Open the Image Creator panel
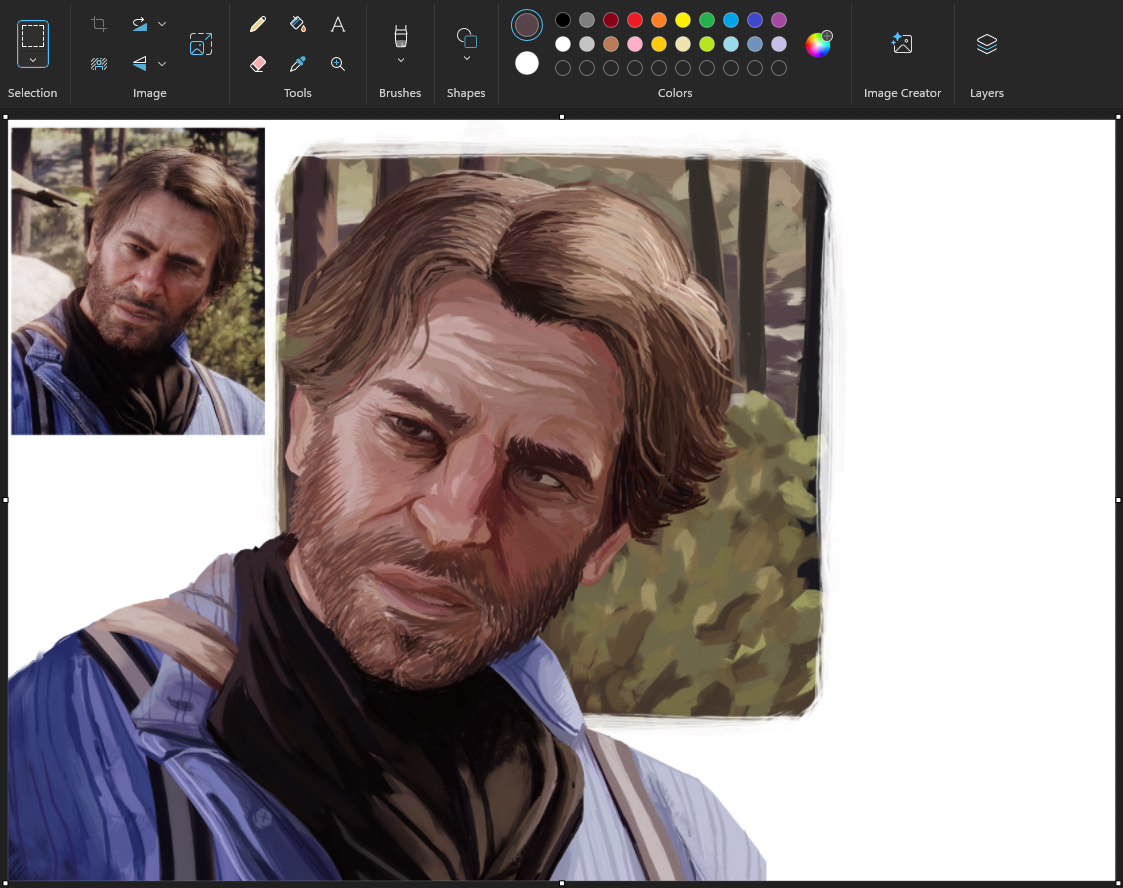The height and width of the screenshot is (888, 1123). click(902, 44)
